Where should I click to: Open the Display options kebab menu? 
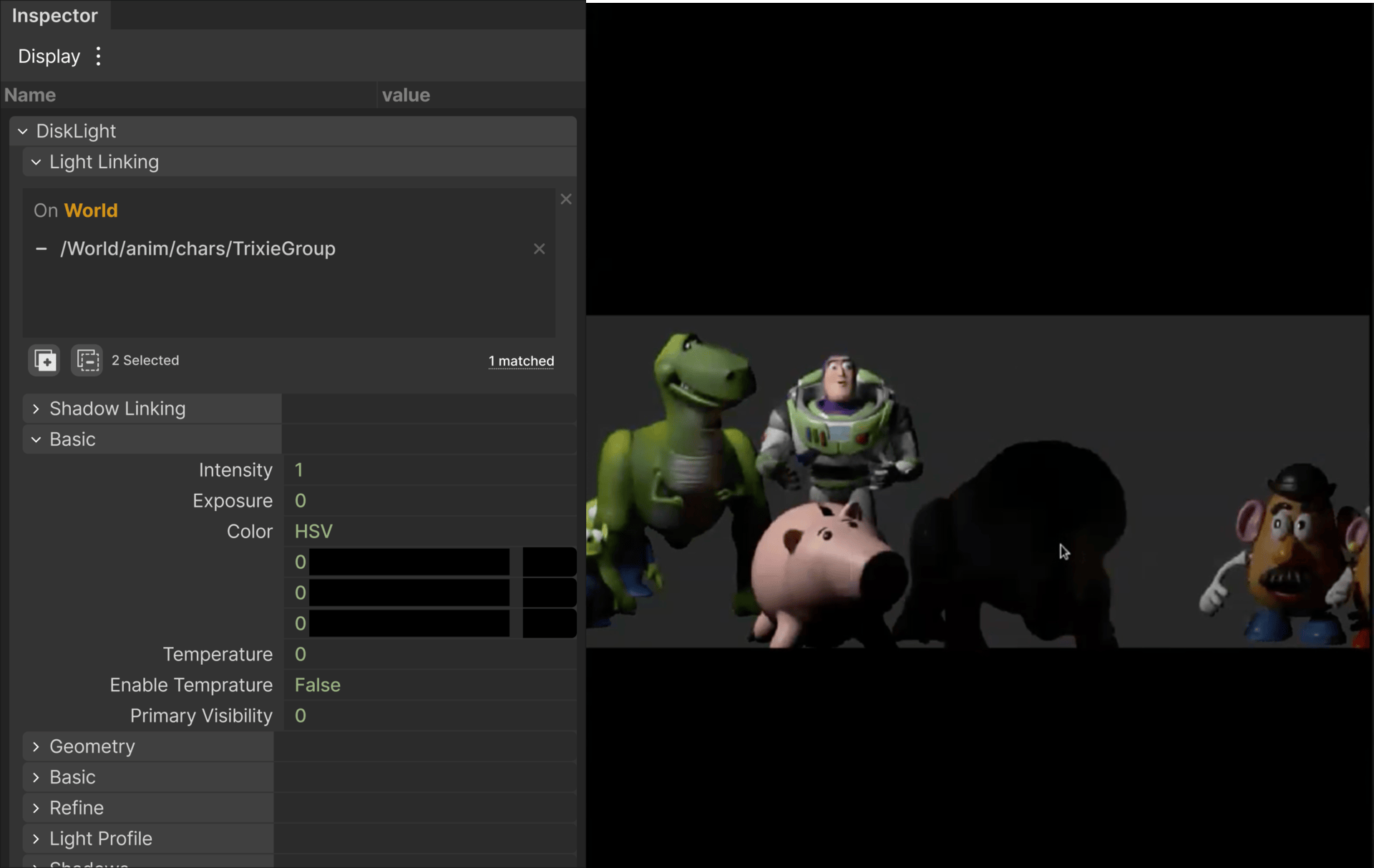click(99, 57)
